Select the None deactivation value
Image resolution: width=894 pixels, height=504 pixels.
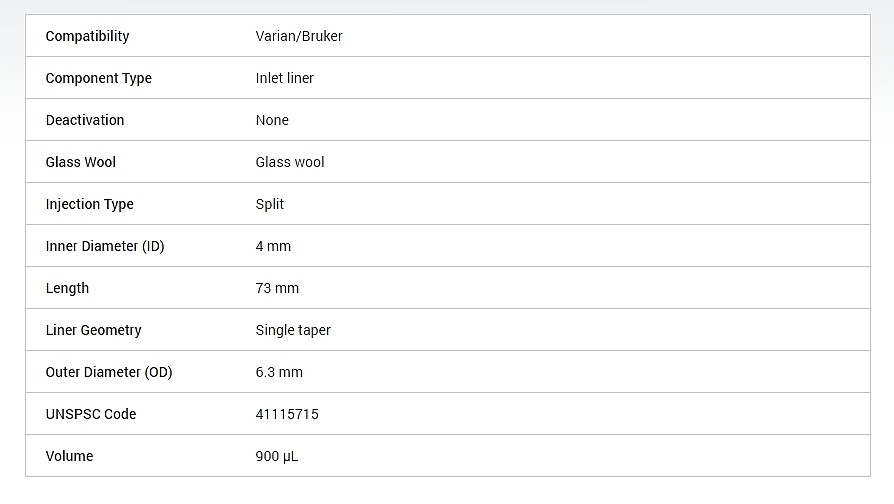coord(272,120)
